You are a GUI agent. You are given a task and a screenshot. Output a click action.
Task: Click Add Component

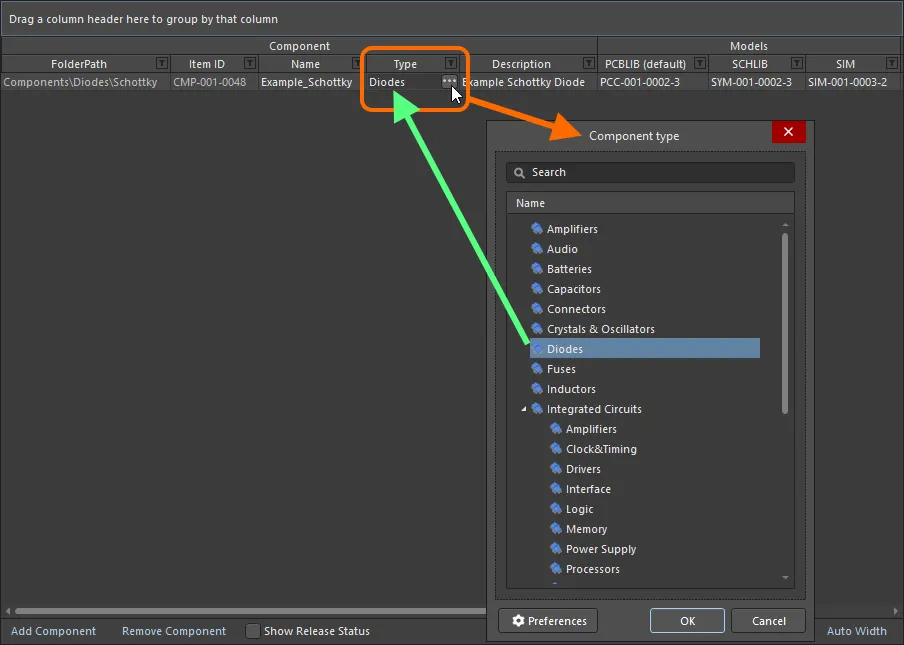(x=54, y=631)
